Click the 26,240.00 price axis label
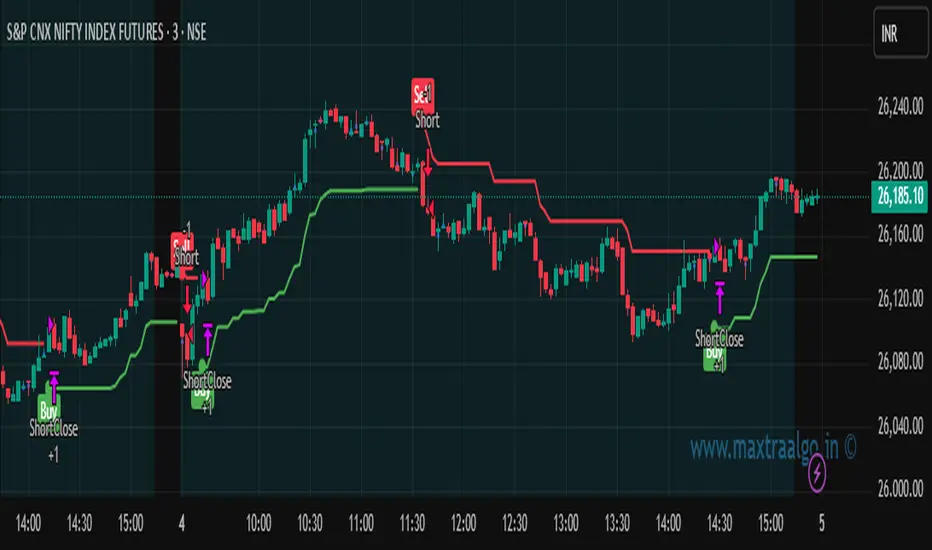The image size is (932, 550). [900, 107]
